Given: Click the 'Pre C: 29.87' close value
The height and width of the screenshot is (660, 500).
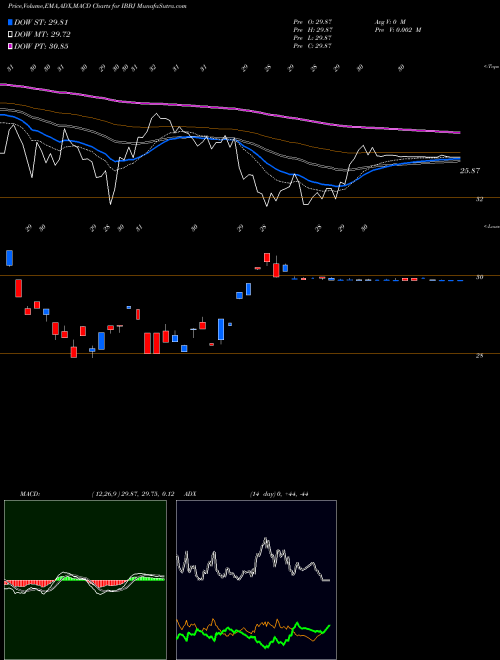Looking at the screenshot, I should [313, 46].
